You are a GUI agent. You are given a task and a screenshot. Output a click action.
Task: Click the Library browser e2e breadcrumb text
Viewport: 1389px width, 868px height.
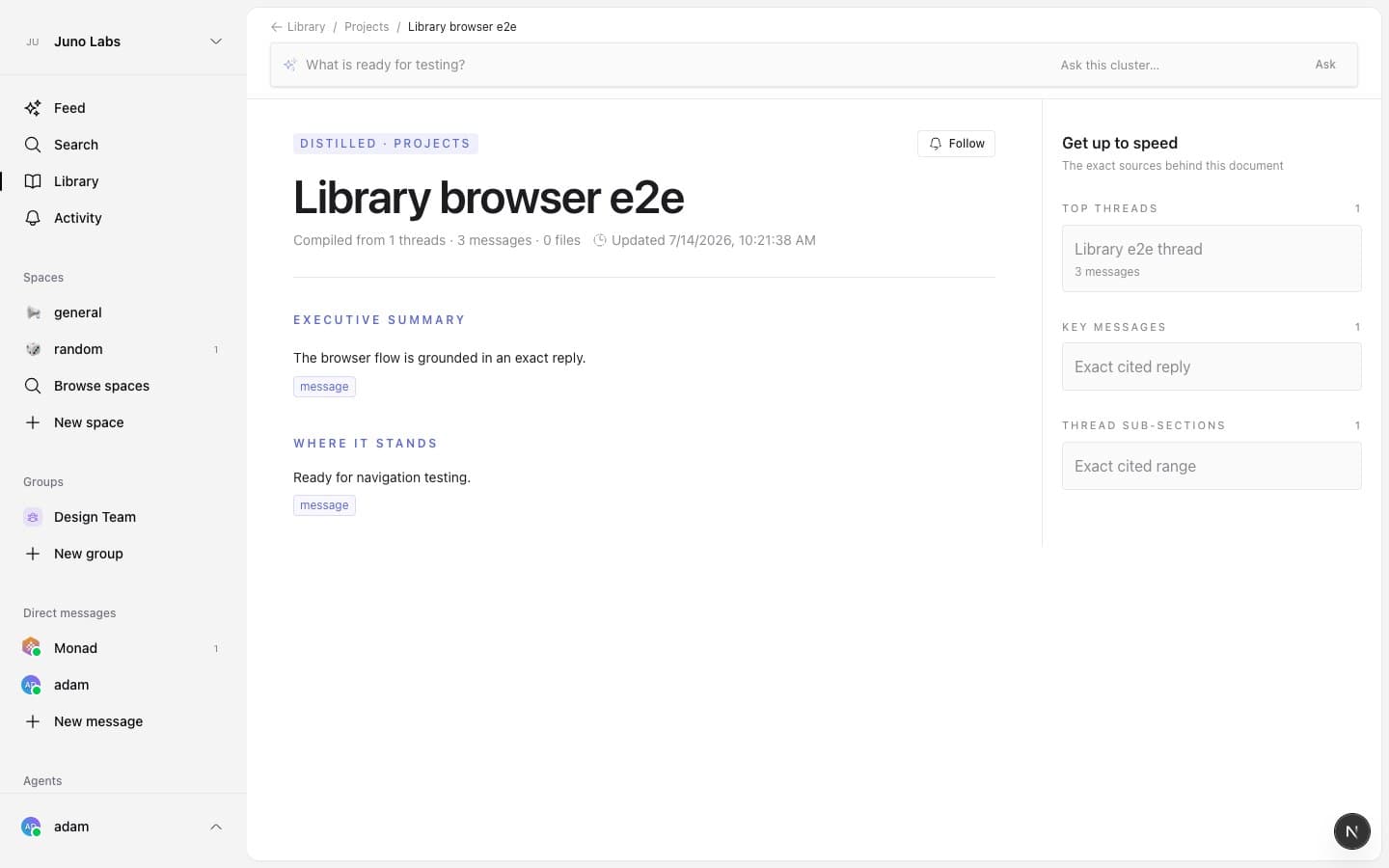tap(462, 27)
